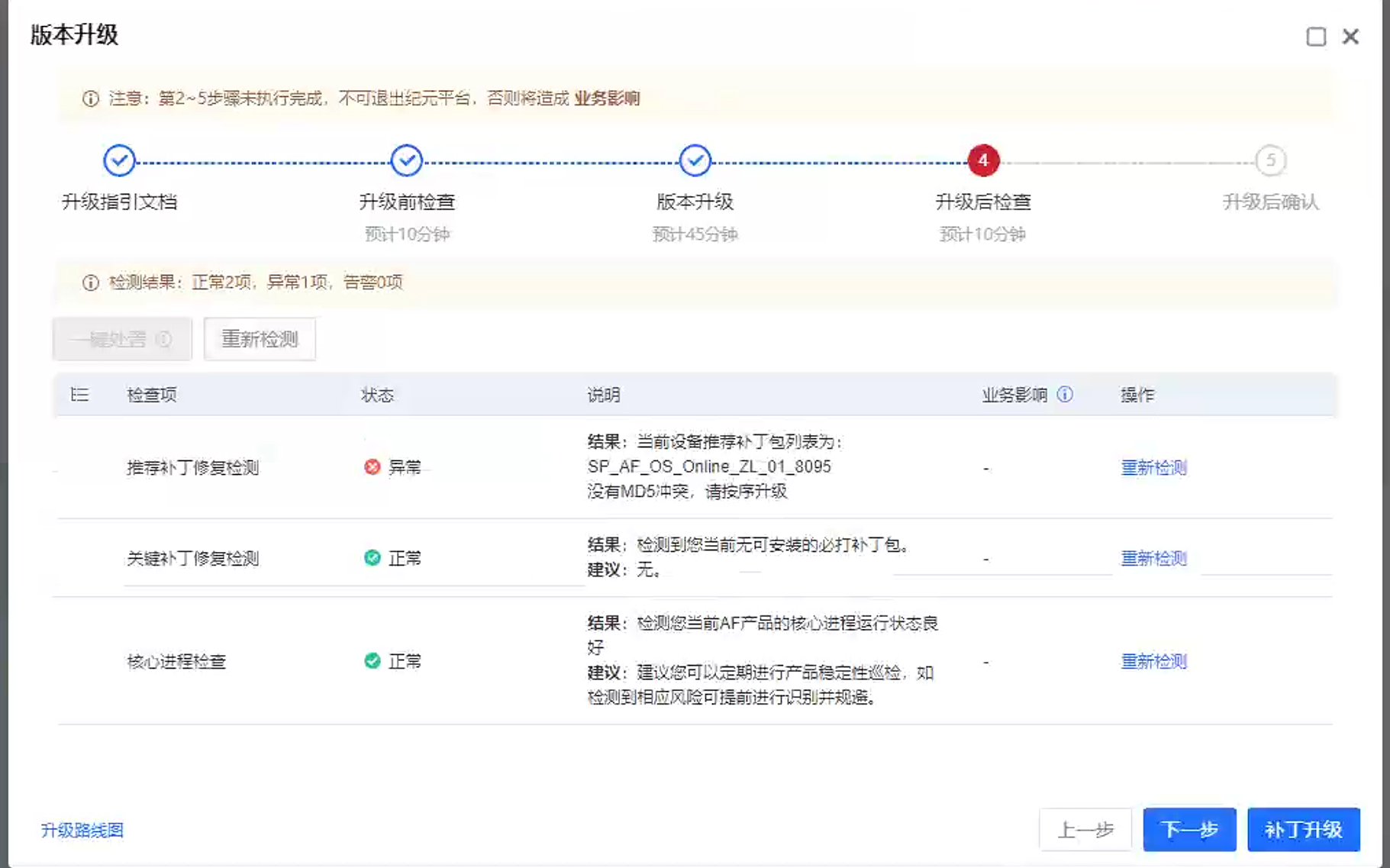This screenshot has width=1390, height=868.
Task: Open the 升级路线图 link
Action: [82, 830]
